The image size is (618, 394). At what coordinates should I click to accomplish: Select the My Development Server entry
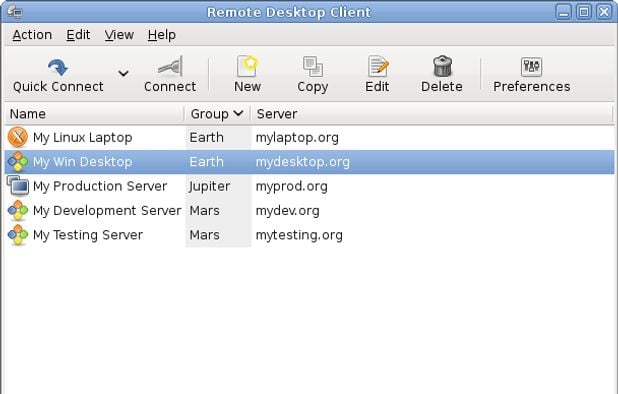(x=309, y=211)
